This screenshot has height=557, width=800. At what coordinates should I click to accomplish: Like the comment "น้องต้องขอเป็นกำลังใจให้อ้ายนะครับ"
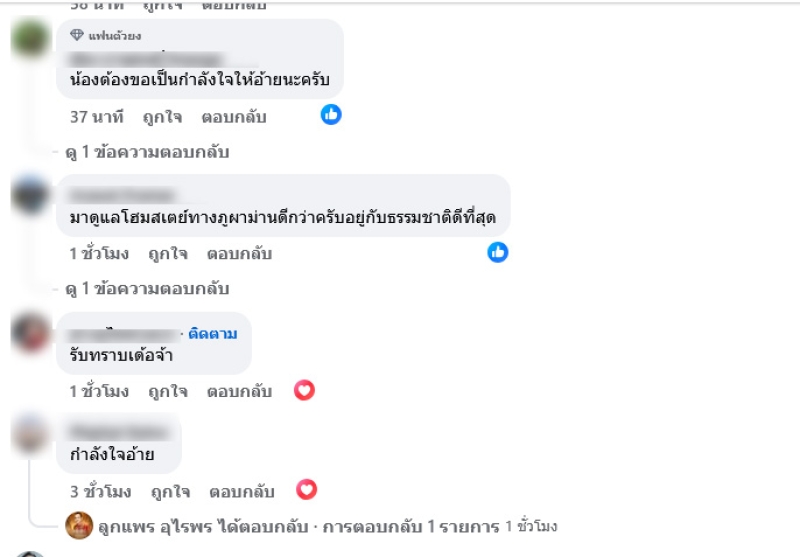coord(164,117)
